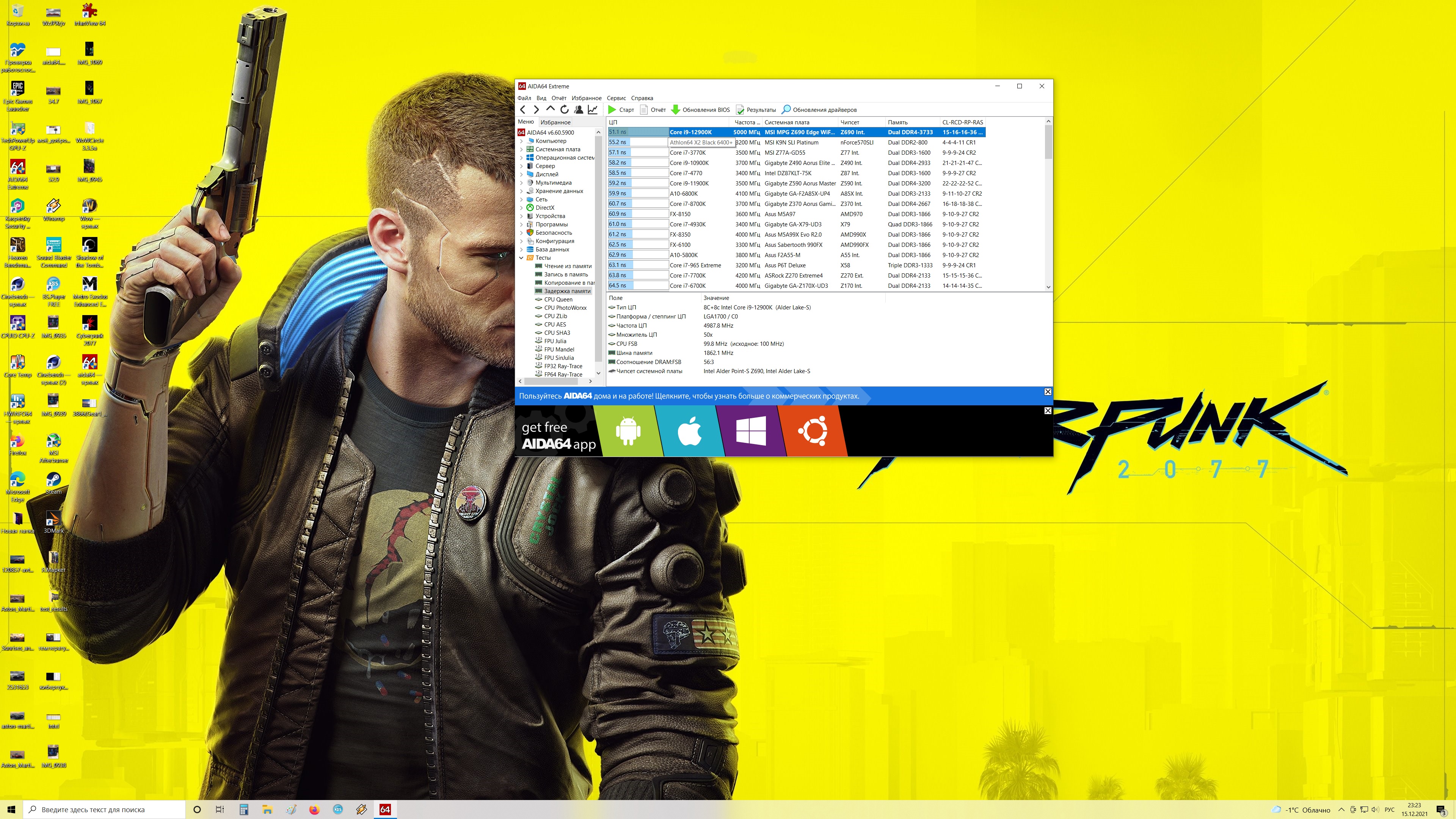Open Обновления BIOS download icon
The image size is (1456, 819).
click(x=675, y=110)
